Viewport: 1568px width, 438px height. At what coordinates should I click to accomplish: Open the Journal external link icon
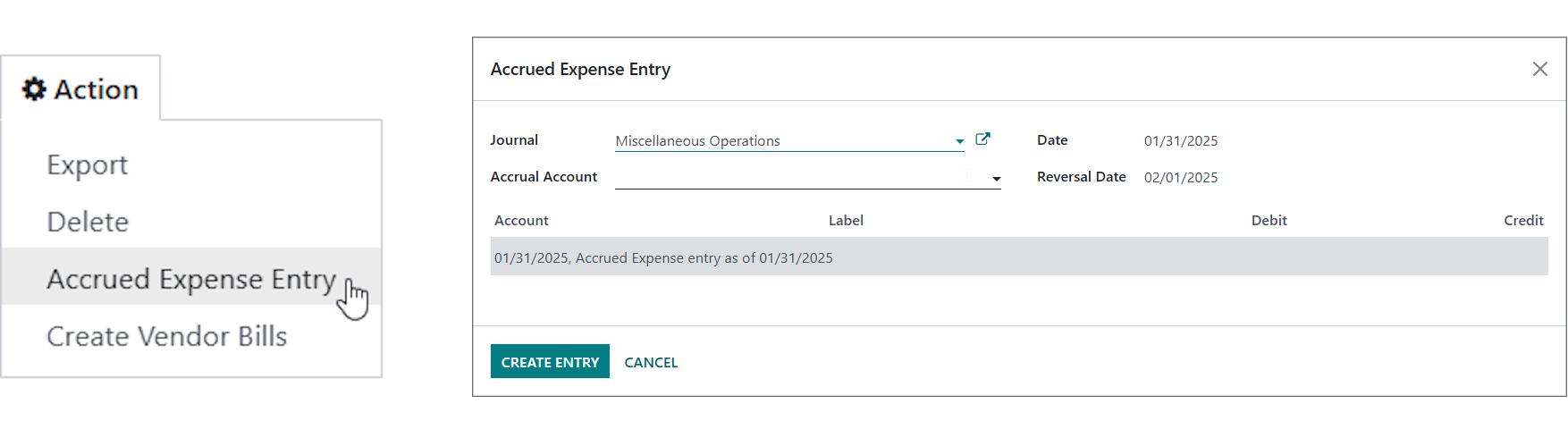pos(982,139)
